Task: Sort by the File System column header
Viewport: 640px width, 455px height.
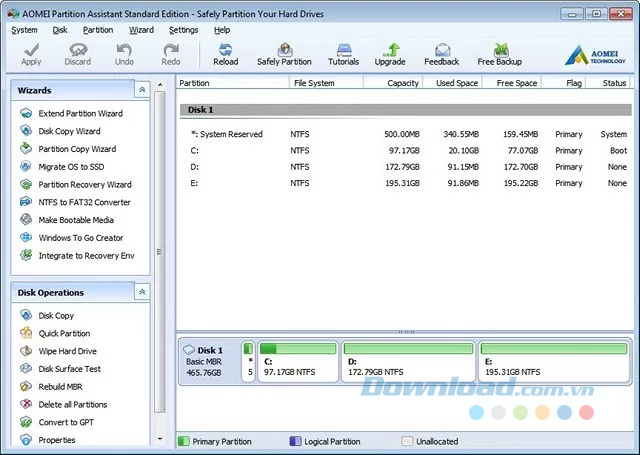Action: pos(326,83)
